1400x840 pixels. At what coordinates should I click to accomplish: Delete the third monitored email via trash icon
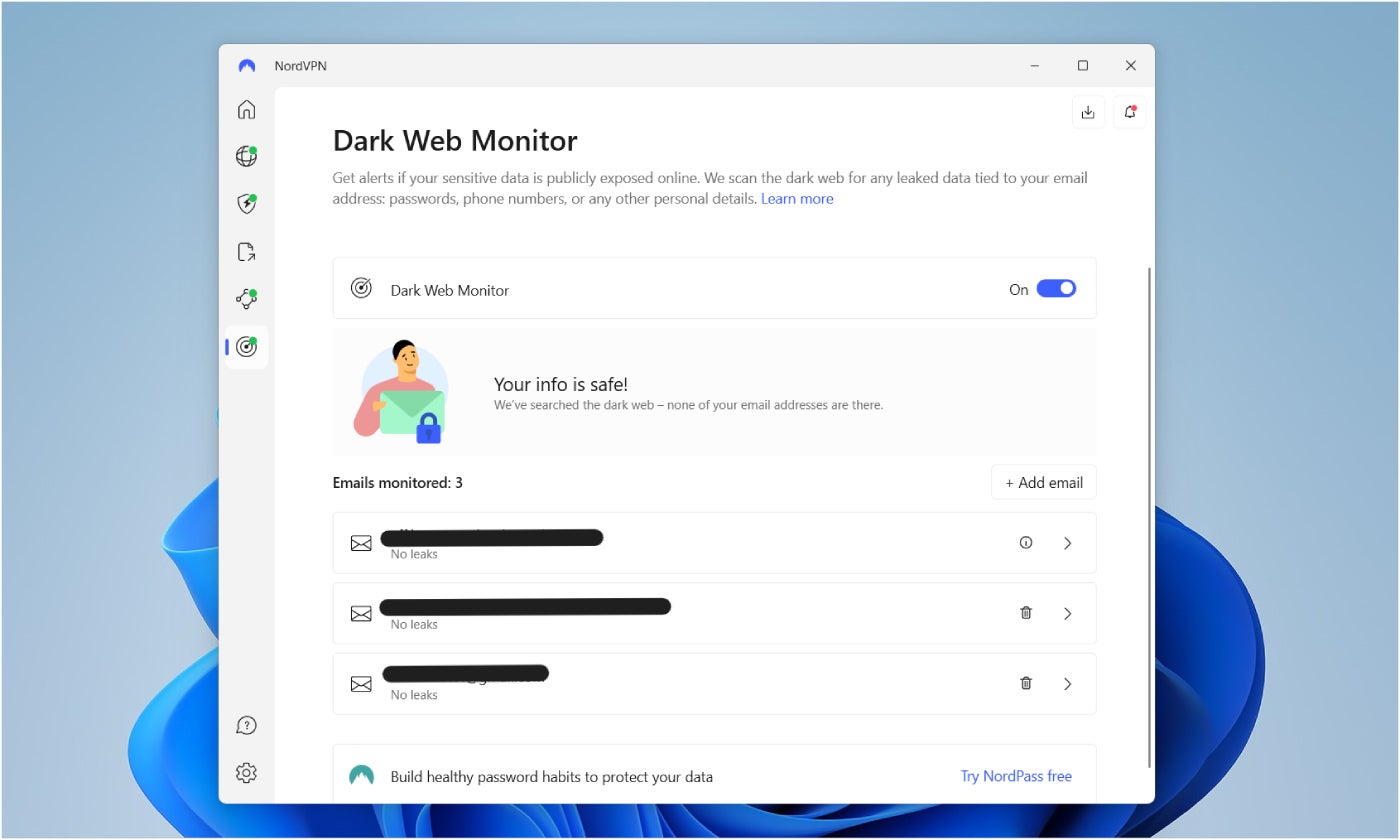point(1026,684)
